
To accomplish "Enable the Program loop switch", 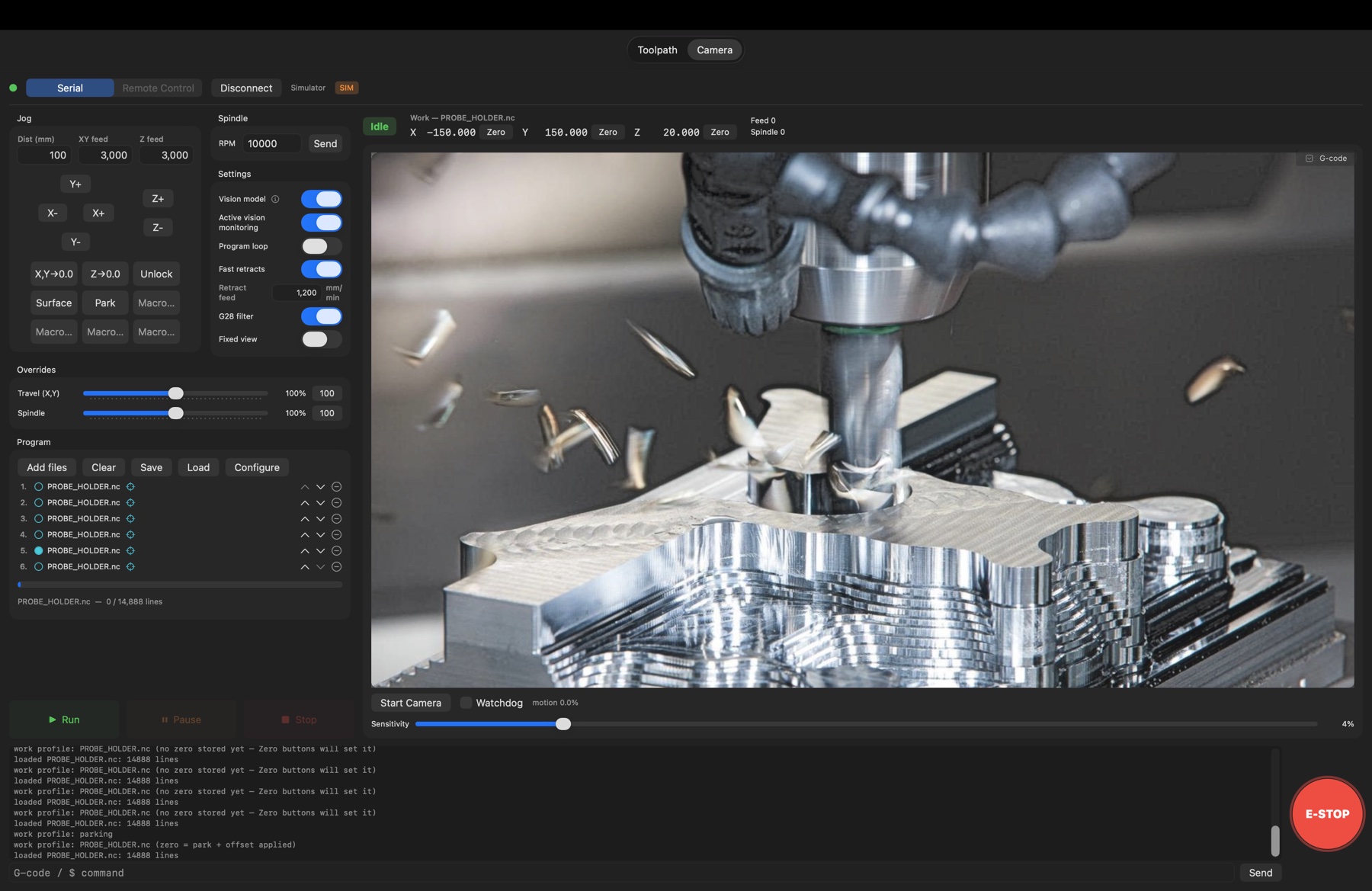I will 322,246.
